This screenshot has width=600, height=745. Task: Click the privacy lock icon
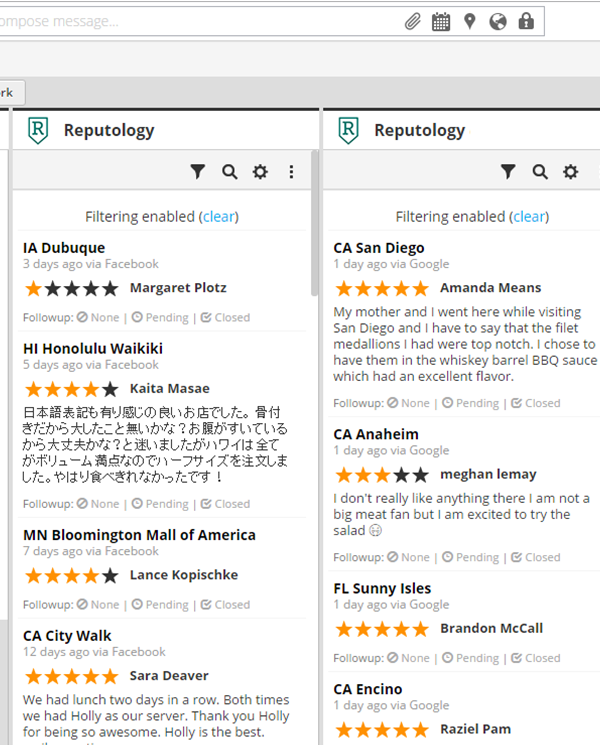(526, 21)
